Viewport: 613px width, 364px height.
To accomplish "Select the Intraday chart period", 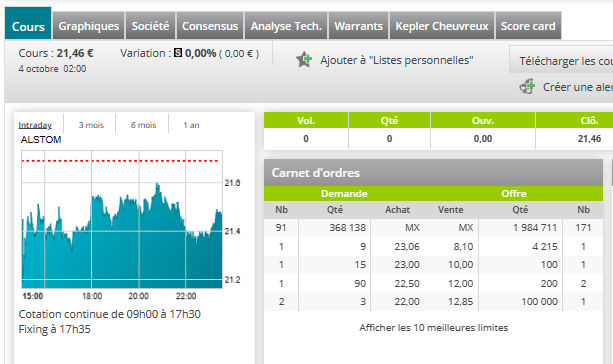I will click(35, 125).
